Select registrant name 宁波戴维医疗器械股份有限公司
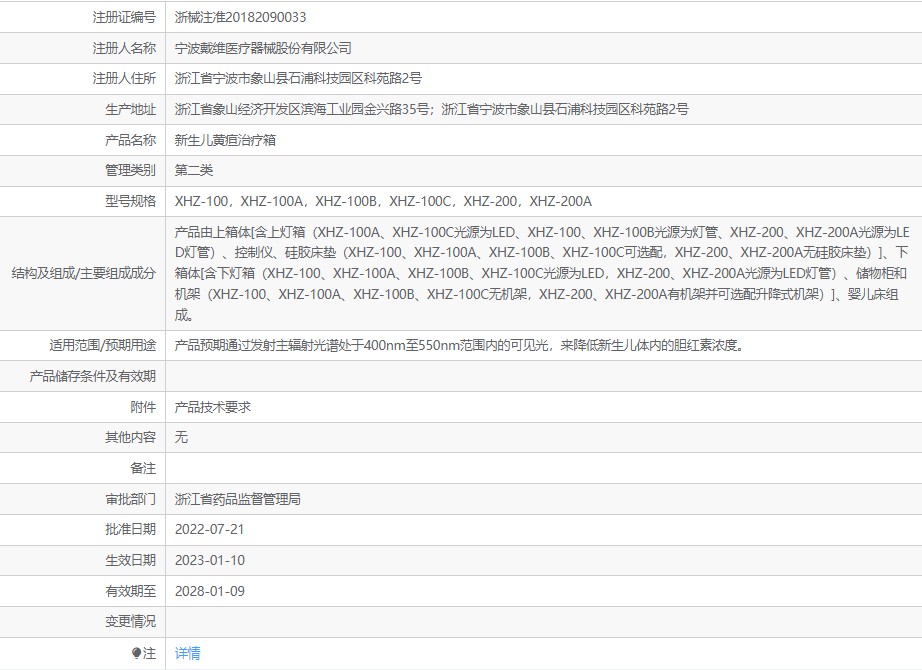 pyautogui.click(x=263, y=48)
